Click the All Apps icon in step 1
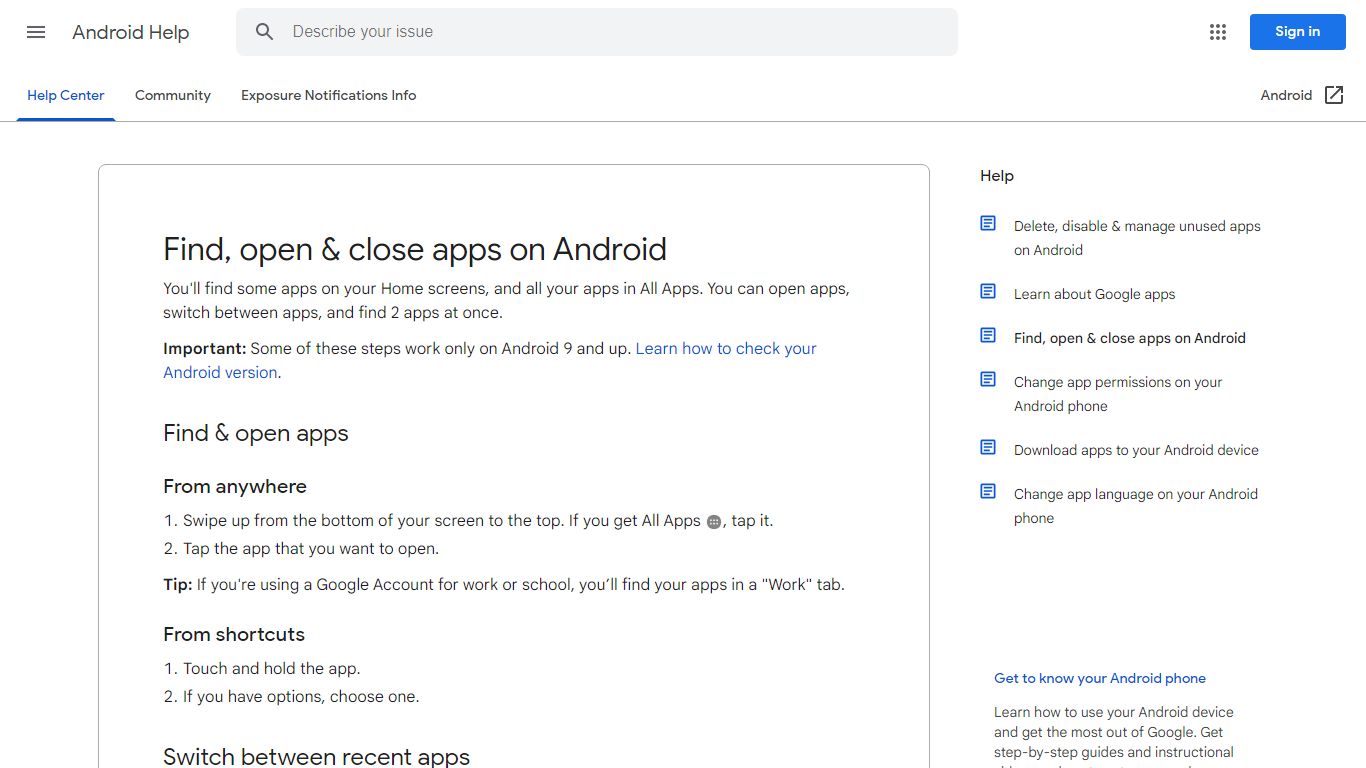Image resolution: width=1366 pixels, height=768 pixels. [x=714, y=522]
